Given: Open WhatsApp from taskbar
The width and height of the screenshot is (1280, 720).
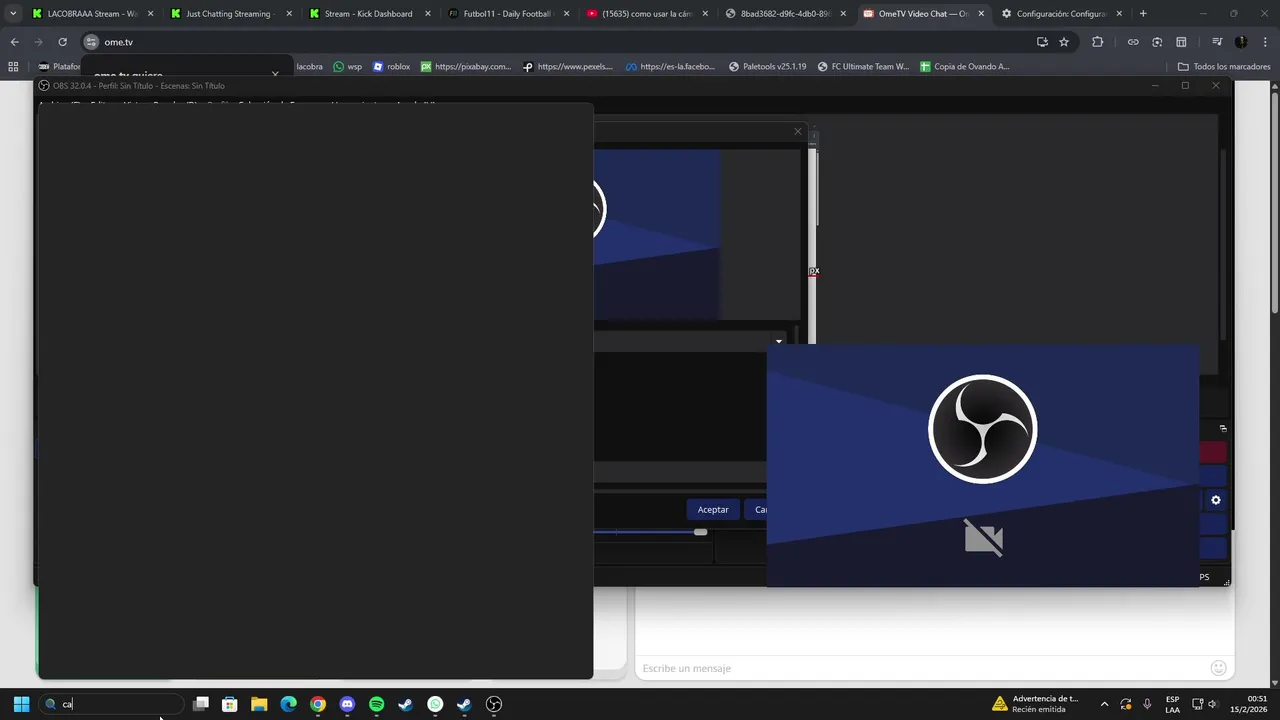Looking at the screenshot, I should coord(435,704).
